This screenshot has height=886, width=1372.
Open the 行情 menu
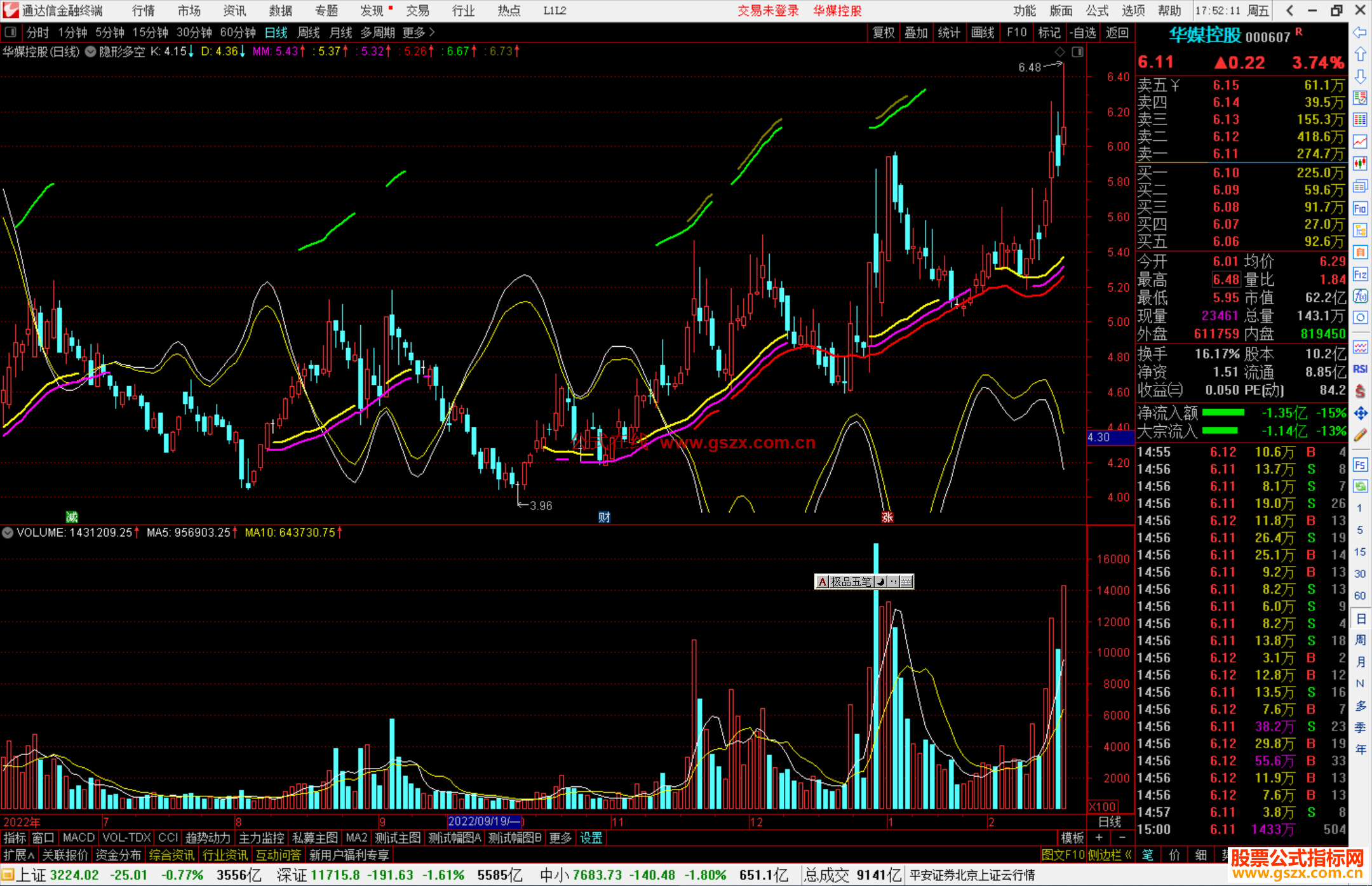pos(144,11)
